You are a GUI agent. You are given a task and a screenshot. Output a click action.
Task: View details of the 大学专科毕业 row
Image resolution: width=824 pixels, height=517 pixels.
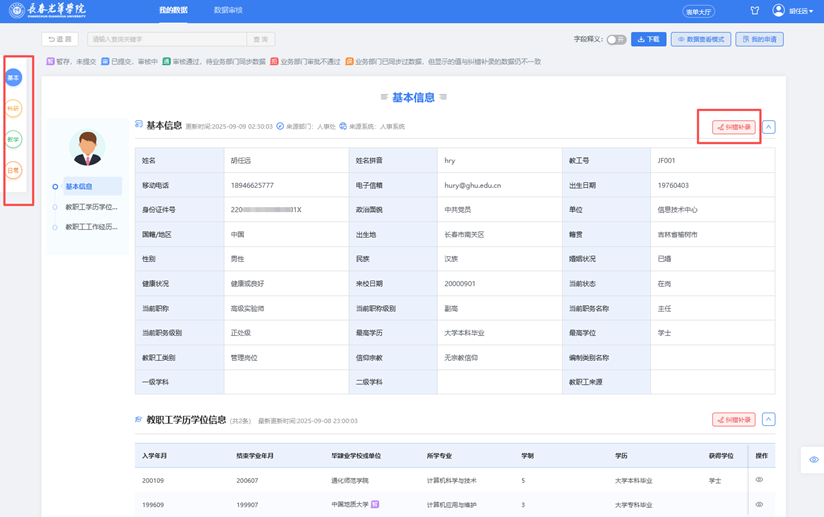click(759, 505)
